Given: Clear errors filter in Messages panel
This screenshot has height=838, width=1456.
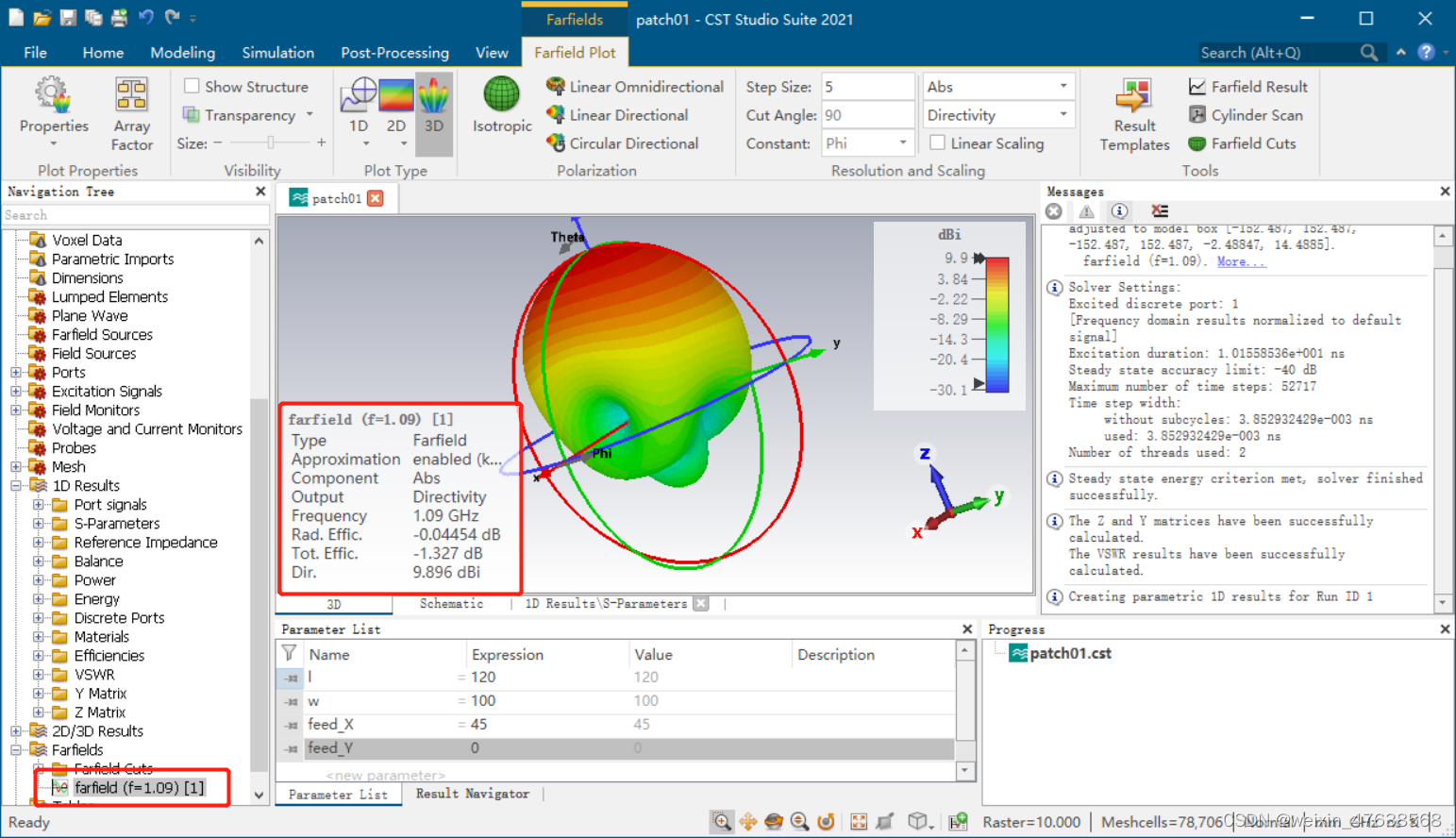Looking at the screenshot, I should point(1054,211).
